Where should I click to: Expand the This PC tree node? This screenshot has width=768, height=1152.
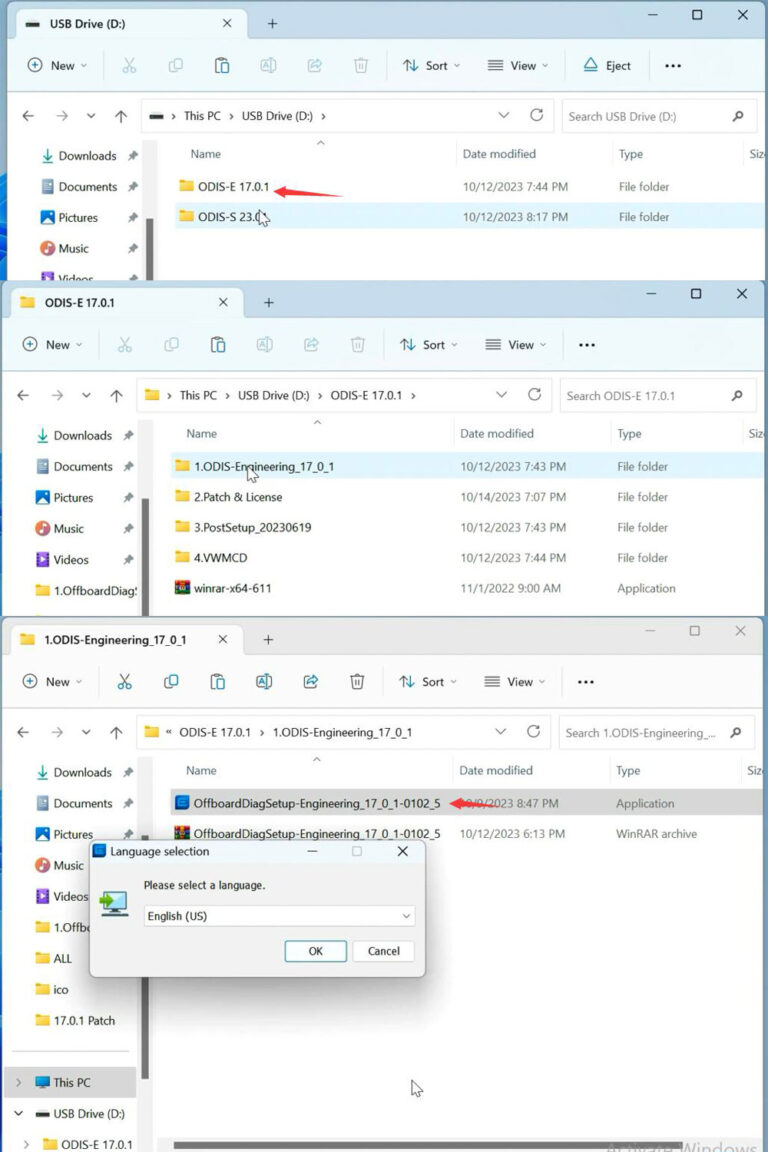(x=20, y=1083)
